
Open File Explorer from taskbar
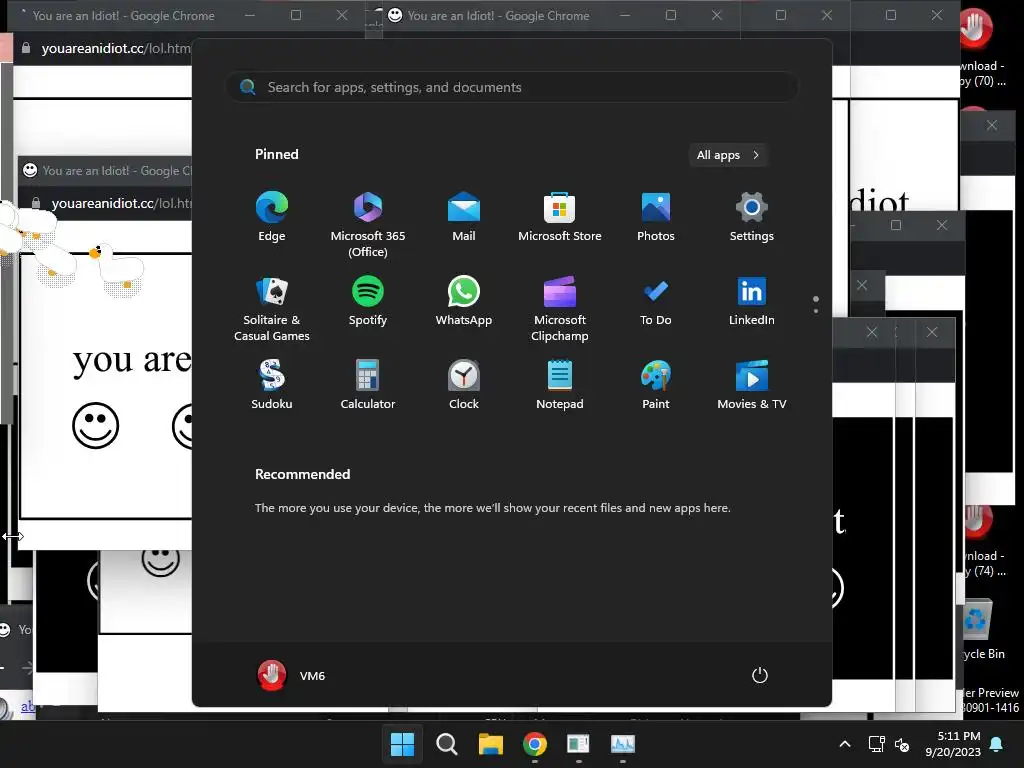pyautogui.click(x=490, y=744)
